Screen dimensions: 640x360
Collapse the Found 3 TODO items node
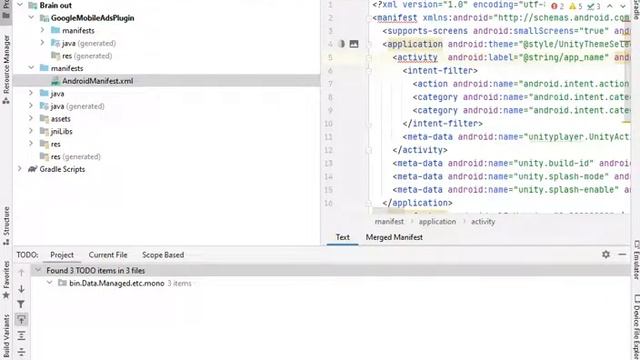[x=38, y=270]
